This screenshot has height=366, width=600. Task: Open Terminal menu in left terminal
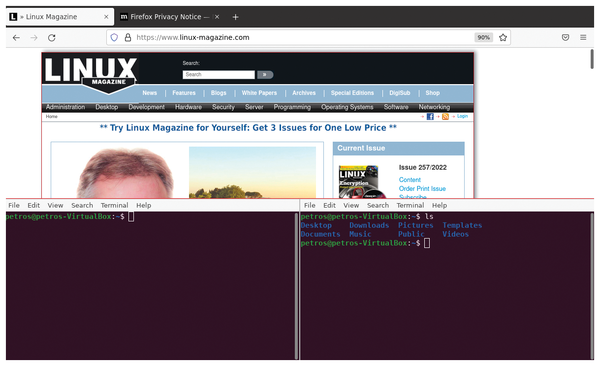point(114,205)
